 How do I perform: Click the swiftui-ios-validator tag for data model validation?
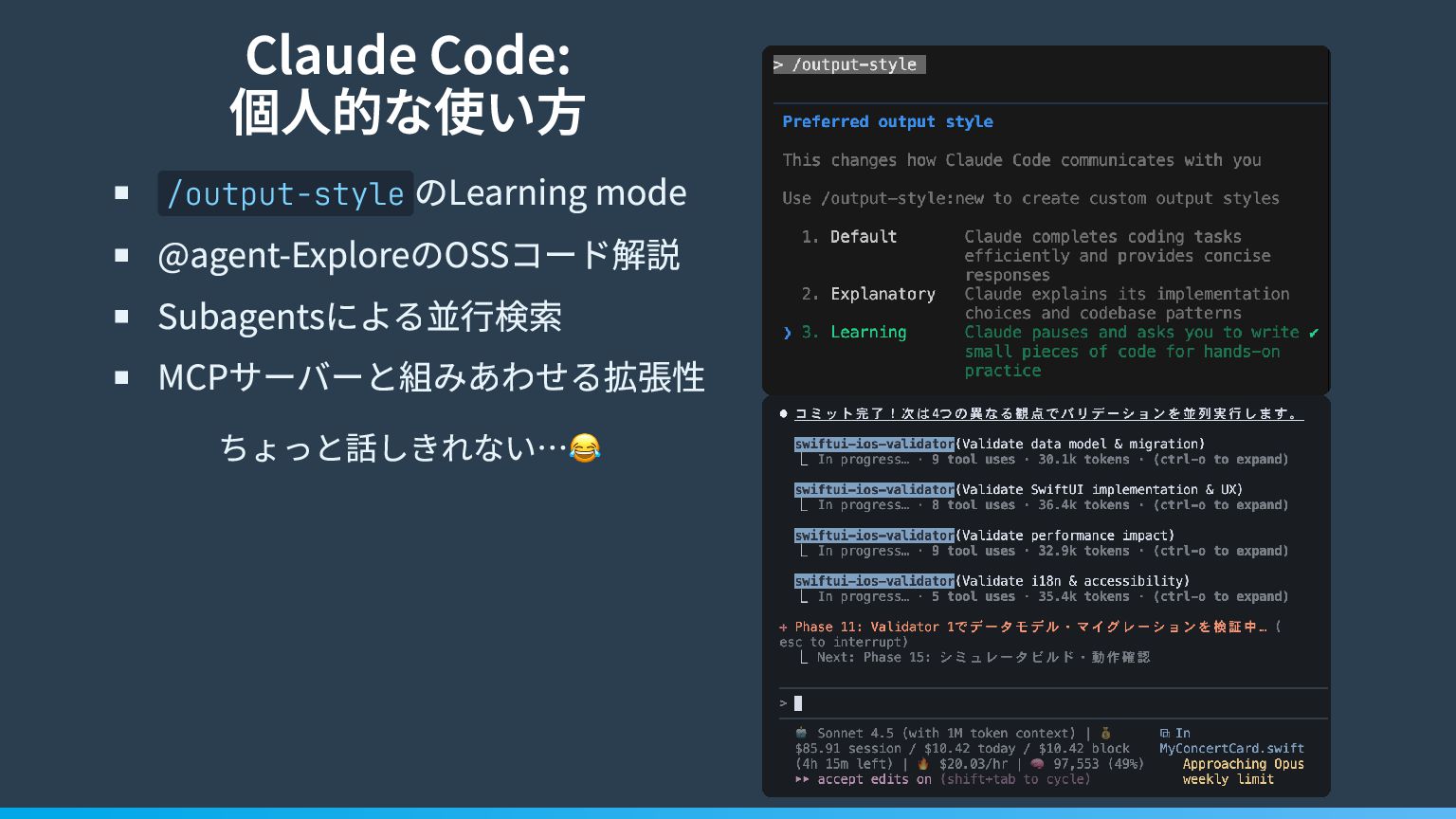tap(874, 444)
